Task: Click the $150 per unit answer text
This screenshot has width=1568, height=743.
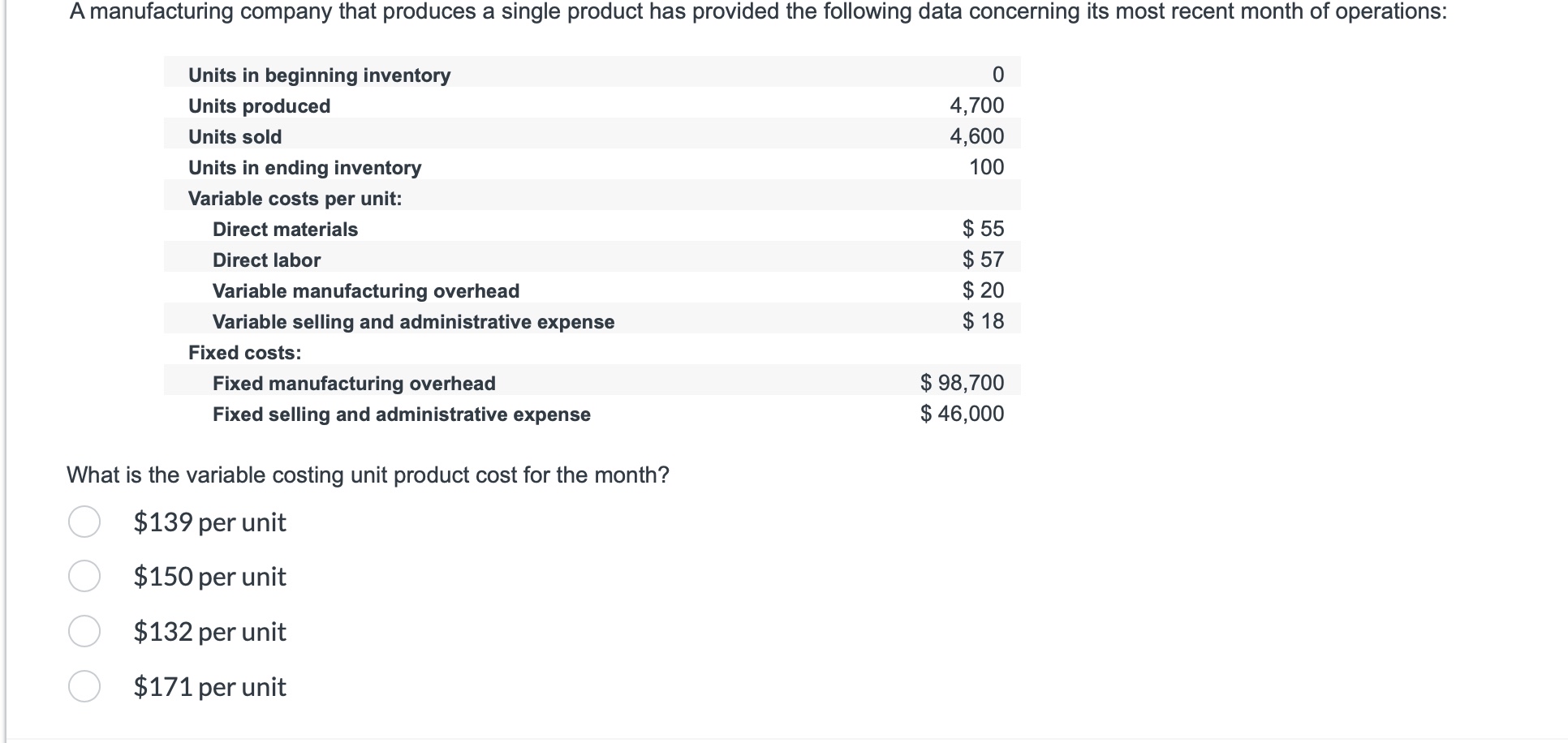Action: point(209,576)
